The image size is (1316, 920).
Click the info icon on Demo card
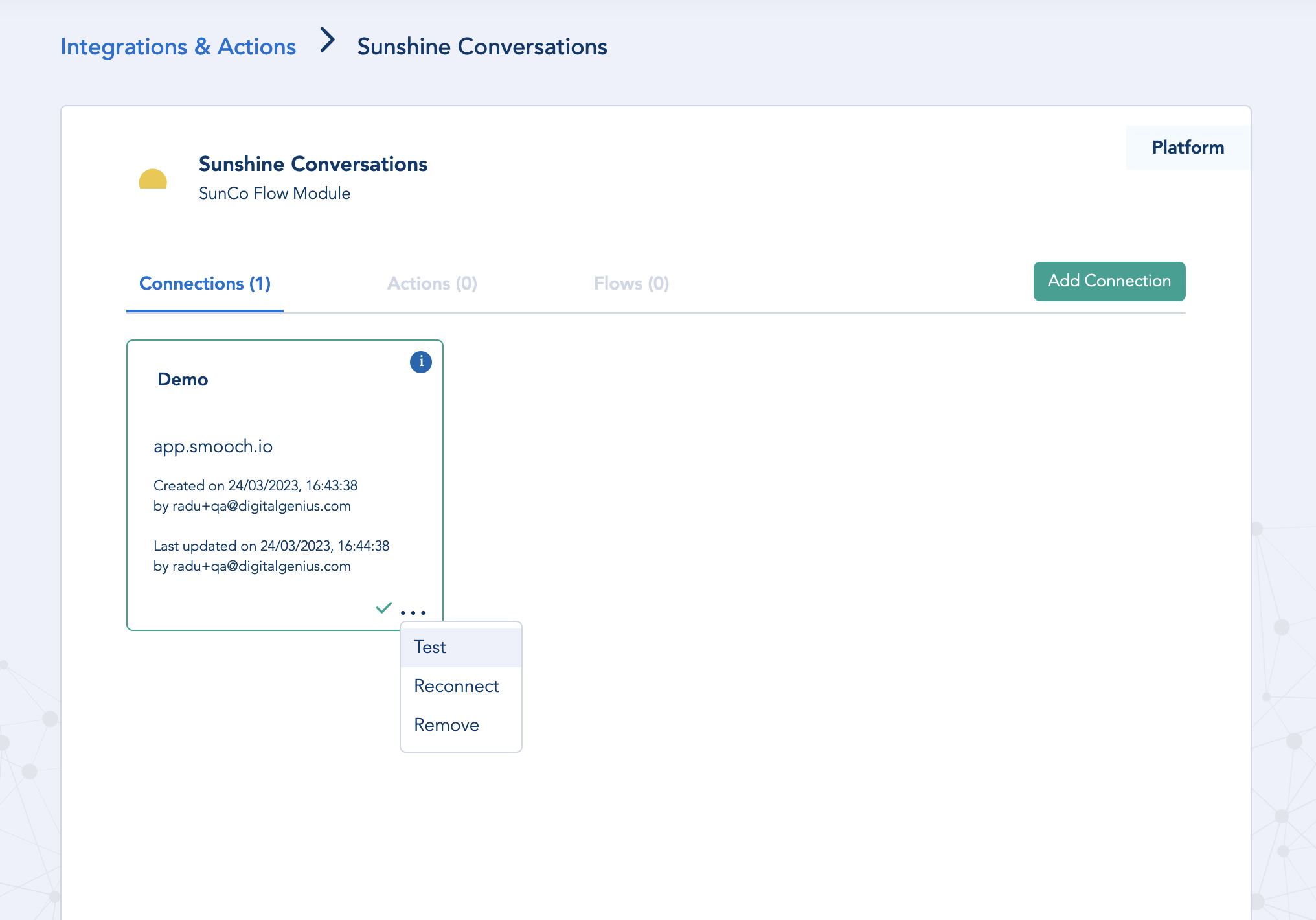(421, 362)
